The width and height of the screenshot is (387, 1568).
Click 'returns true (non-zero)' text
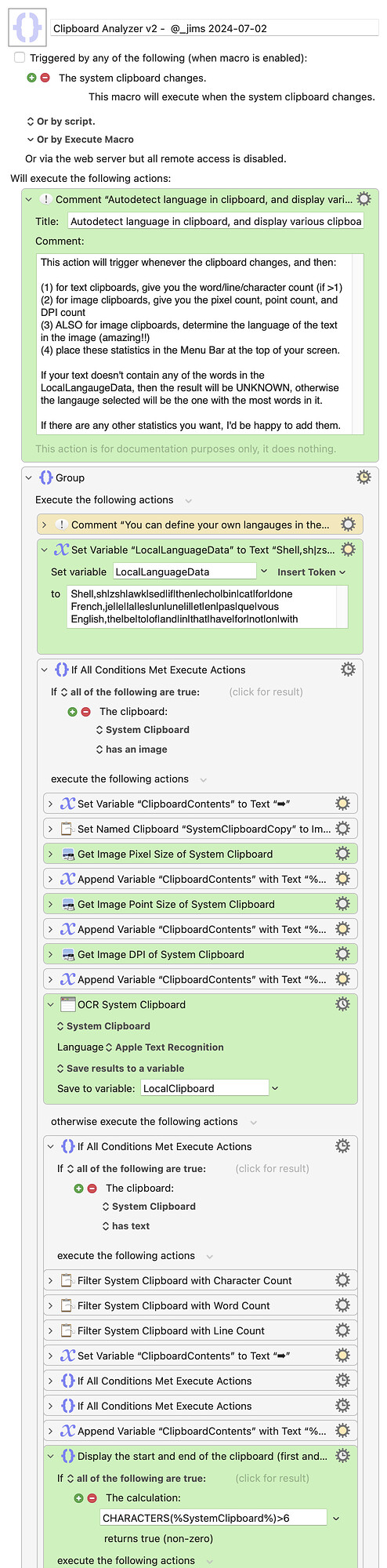[158, 1538]
